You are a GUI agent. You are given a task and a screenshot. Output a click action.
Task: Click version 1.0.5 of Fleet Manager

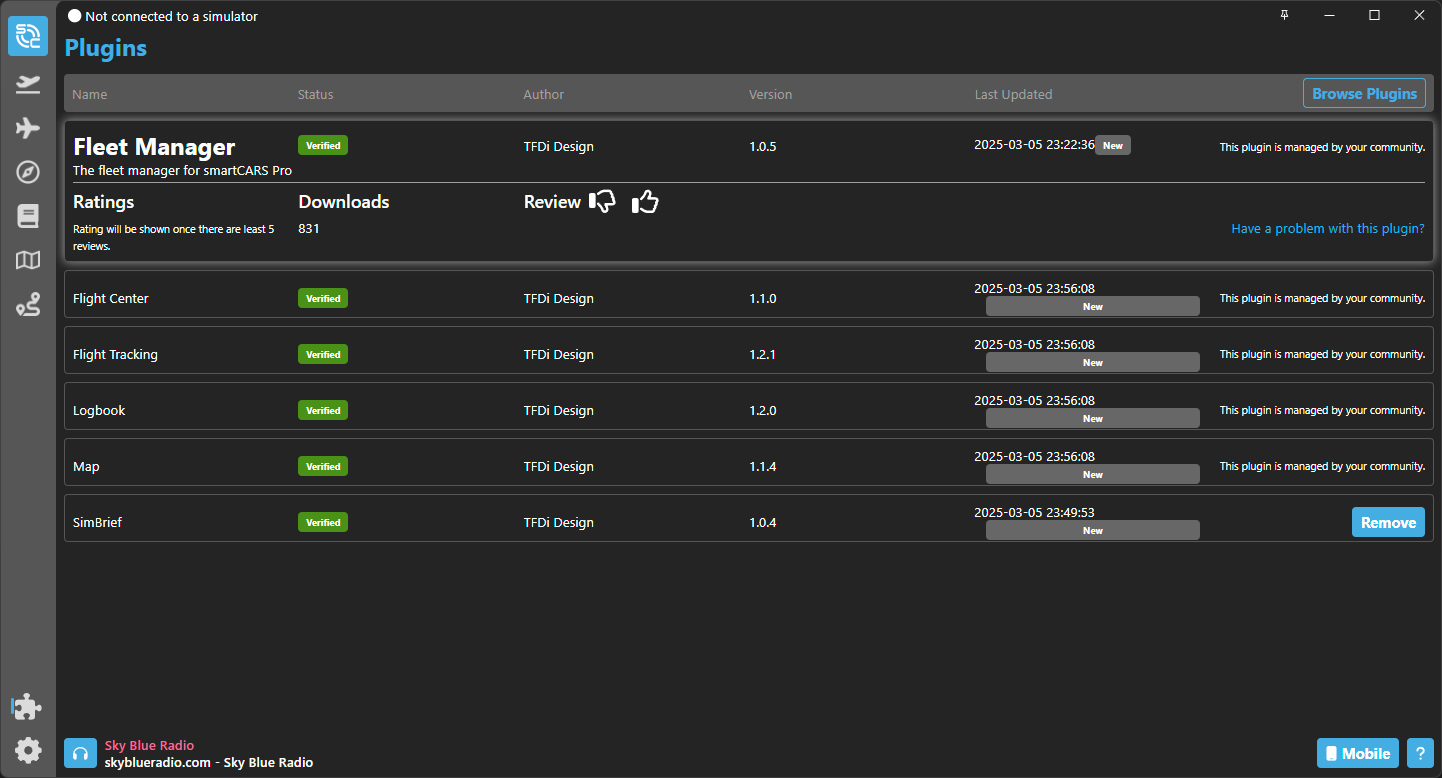(x=763, y=147)
